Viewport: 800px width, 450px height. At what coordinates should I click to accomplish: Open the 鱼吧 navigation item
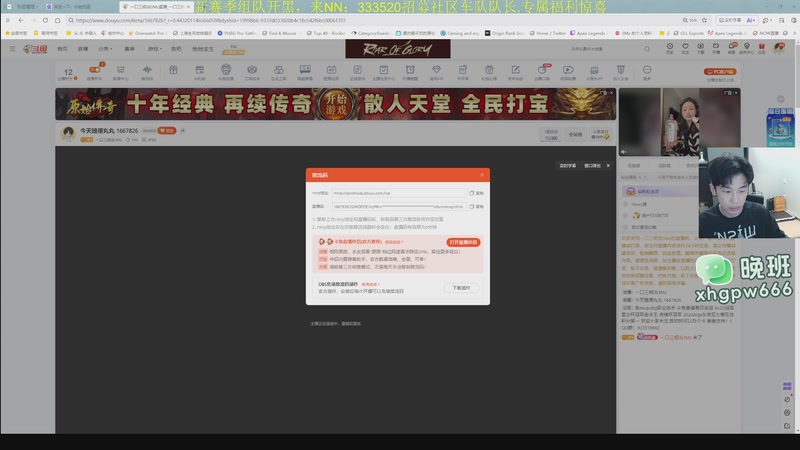click(x=176, y=49)
